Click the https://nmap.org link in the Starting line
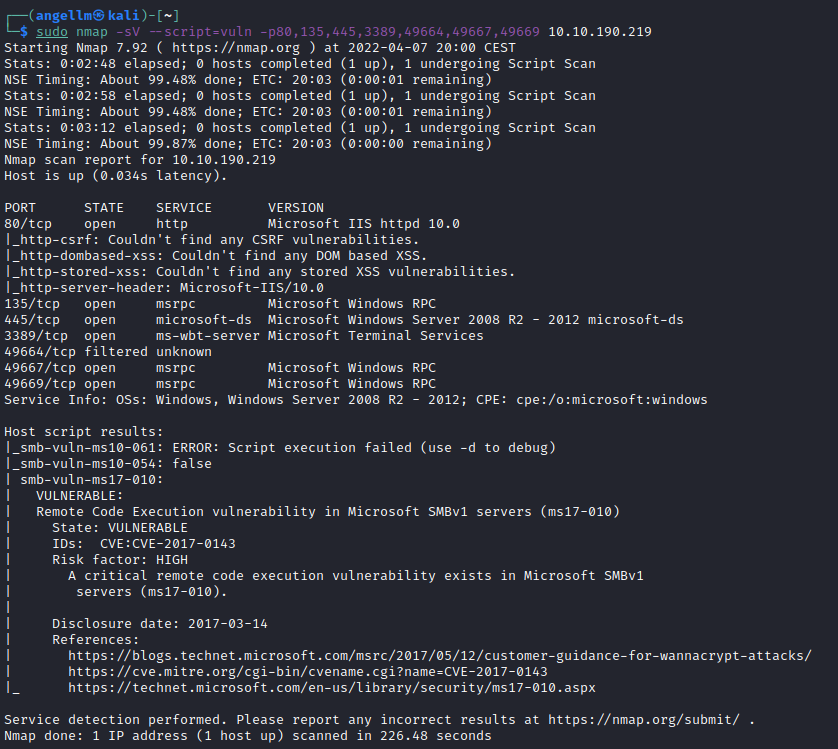This screenshot has height=749, width=838. tap(236, 48)
